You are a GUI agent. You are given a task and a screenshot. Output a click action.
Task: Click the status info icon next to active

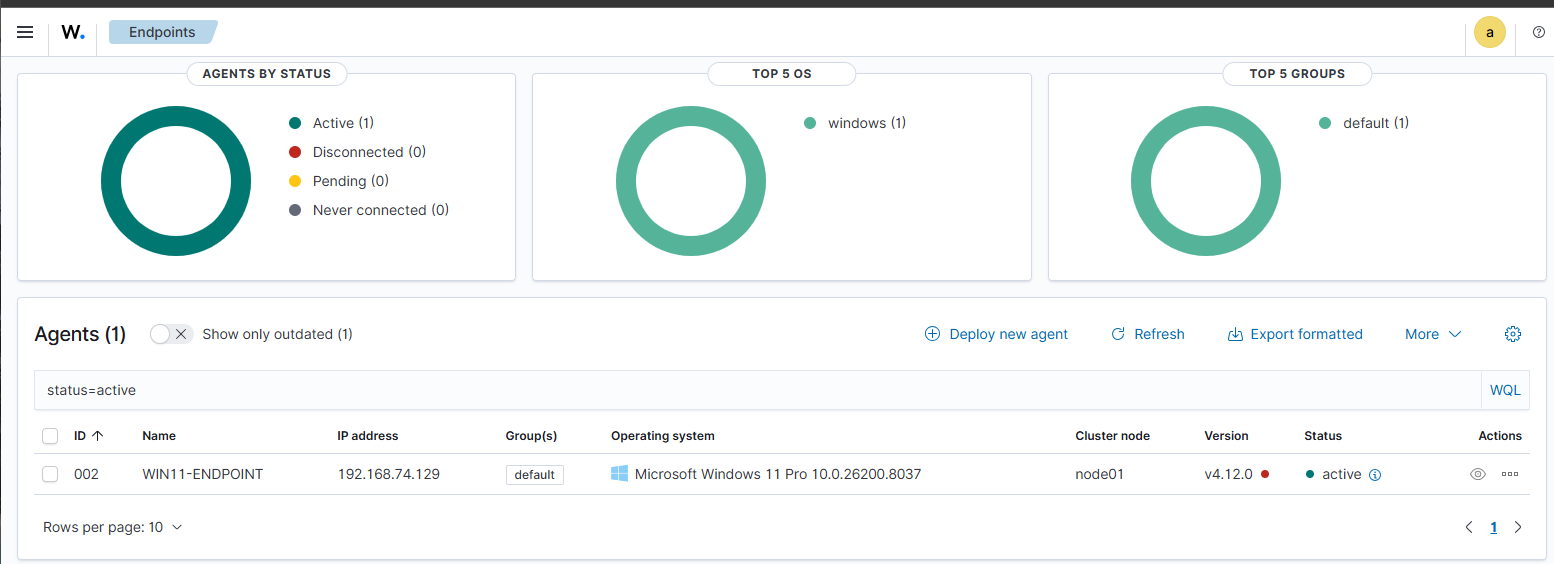click(x=1375, y=475)
